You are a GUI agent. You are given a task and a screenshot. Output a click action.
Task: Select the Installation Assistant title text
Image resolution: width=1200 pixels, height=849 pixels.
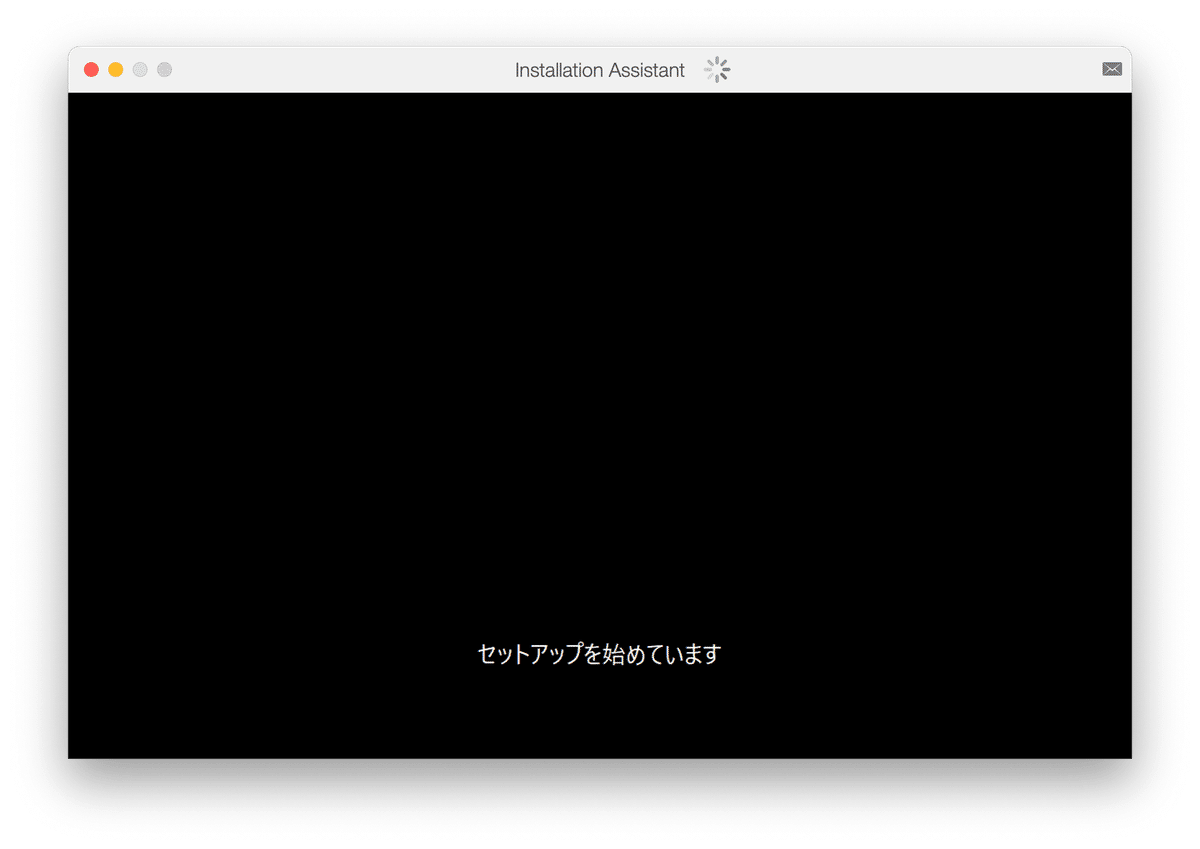coord(598,70)
